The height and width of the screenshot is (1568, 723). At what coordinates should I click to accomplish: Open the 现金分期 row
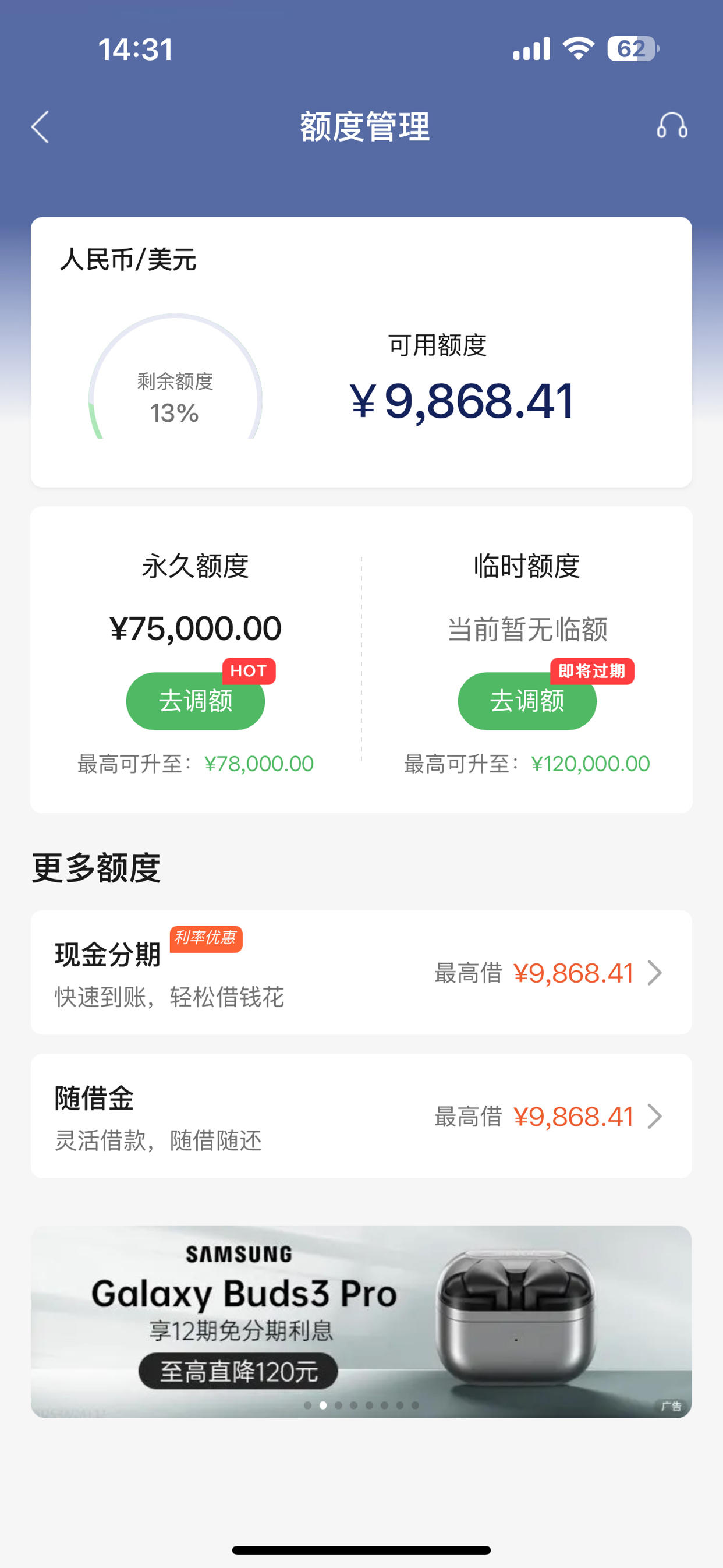(x=361, y=973)
